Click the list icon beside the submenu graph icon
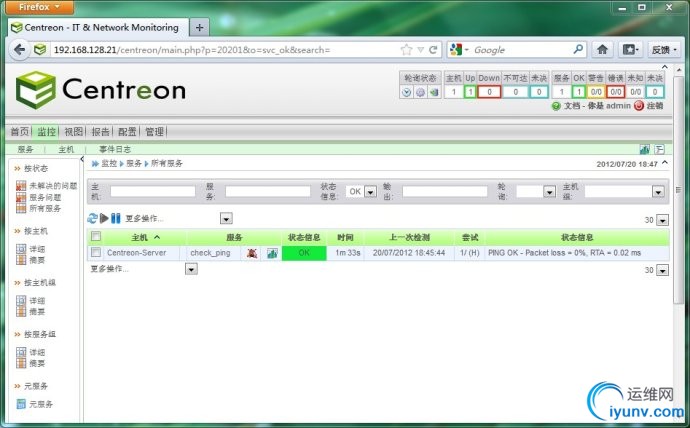Screen dimensions: 690x428 [659, 150]
